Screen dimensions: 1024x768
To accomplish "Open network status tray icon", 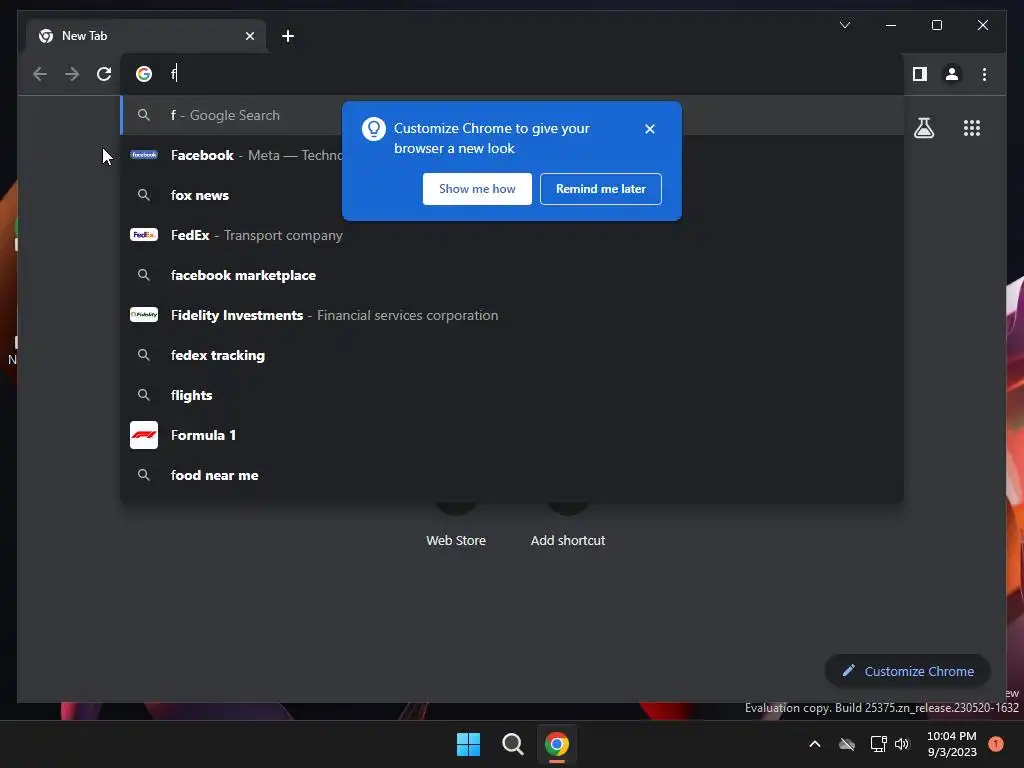I will (878, 744).
